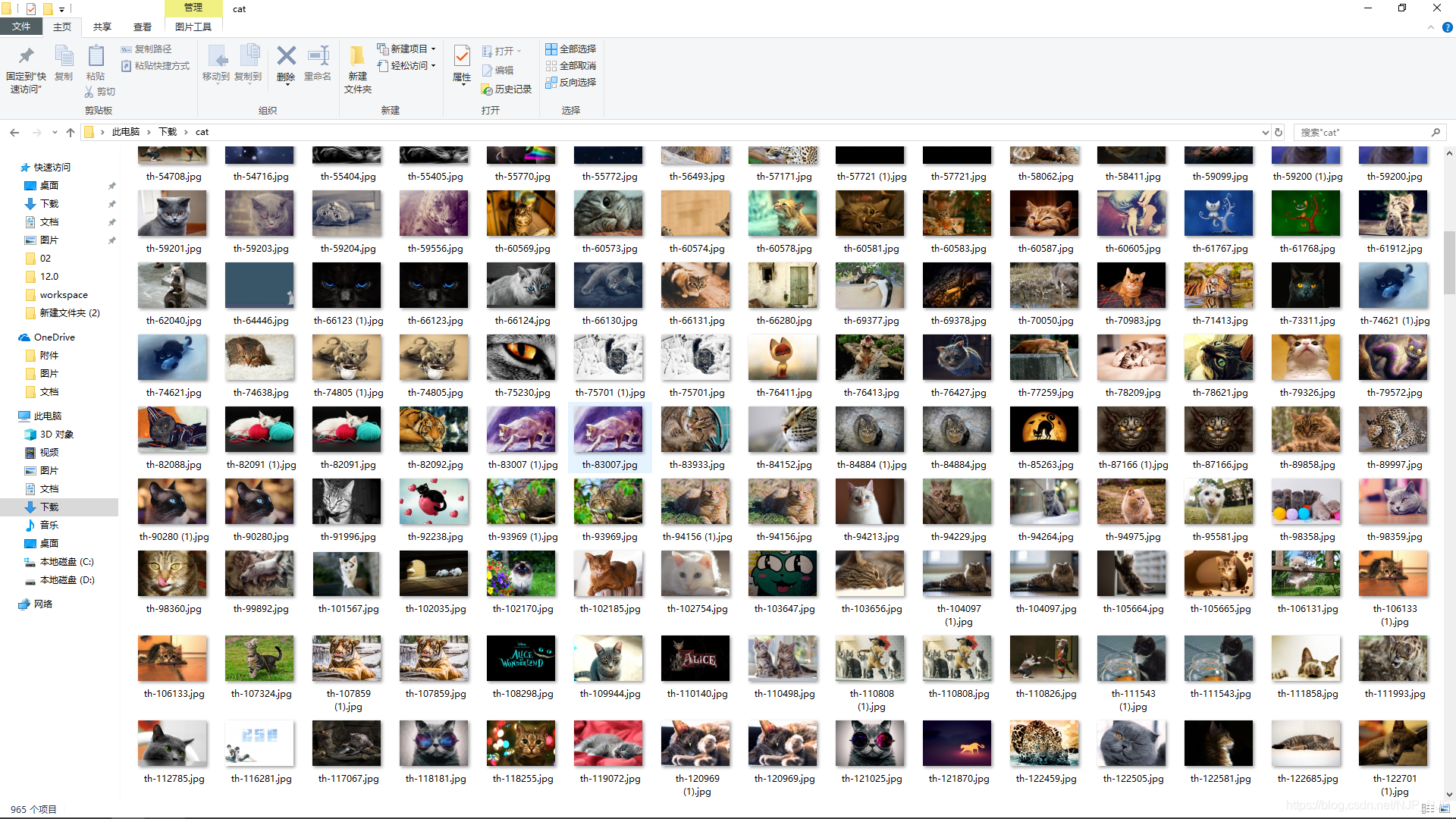This screenshot has width=1456, height=819.
Task: Click the Copy to icon
Action: coord(249,55)
